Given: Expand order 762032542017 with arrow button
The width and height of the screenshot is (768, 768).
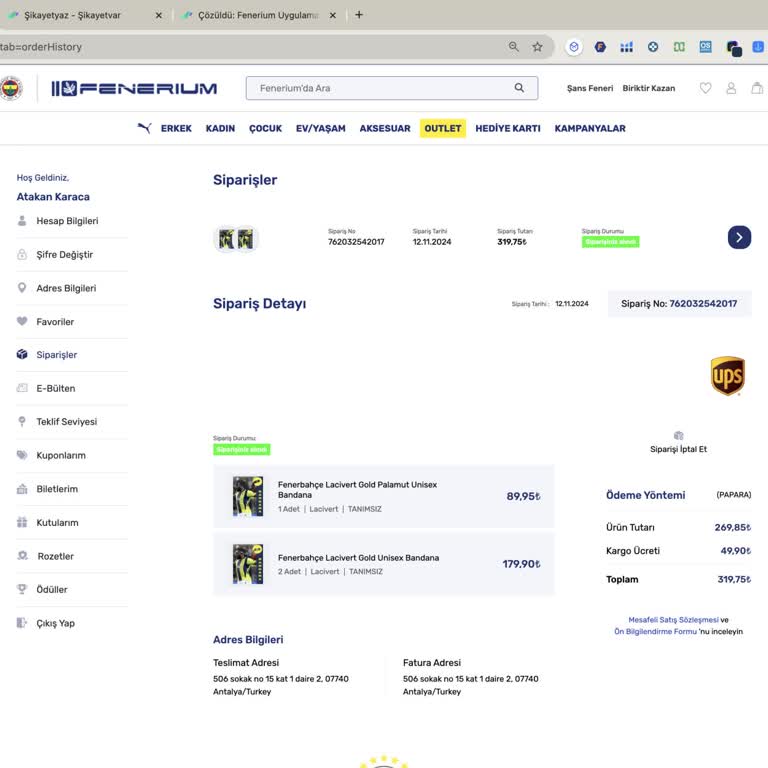Looking at the screenshot, I should click(739, 238).
